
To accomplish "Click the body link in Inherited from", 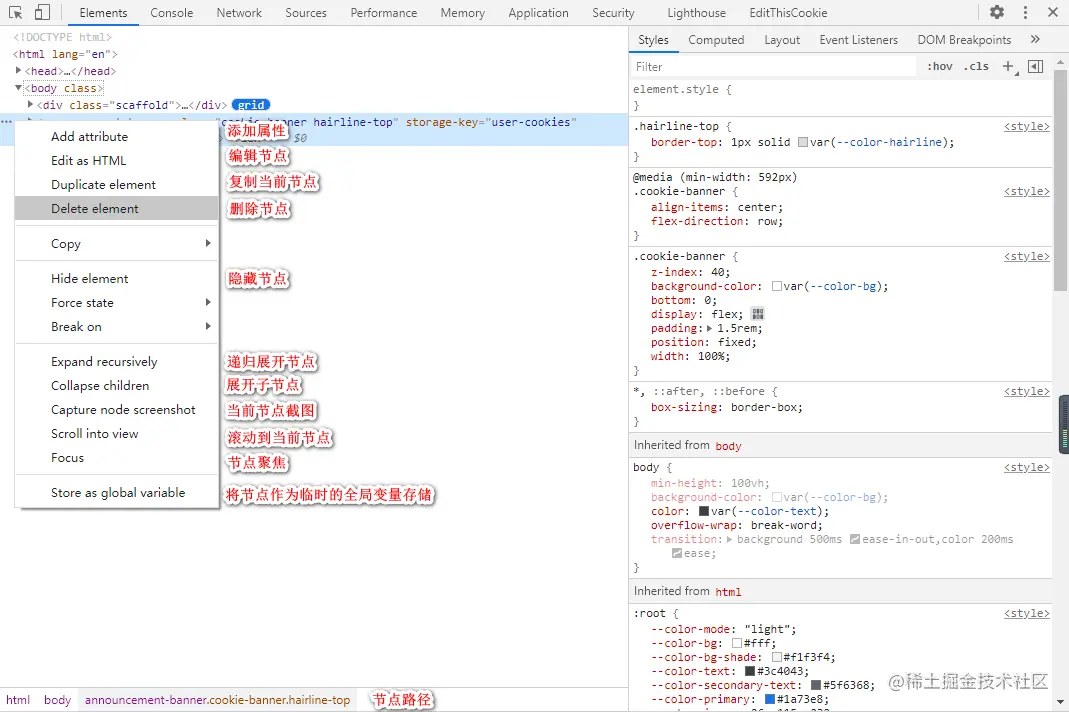I will [x=728, y=446].
